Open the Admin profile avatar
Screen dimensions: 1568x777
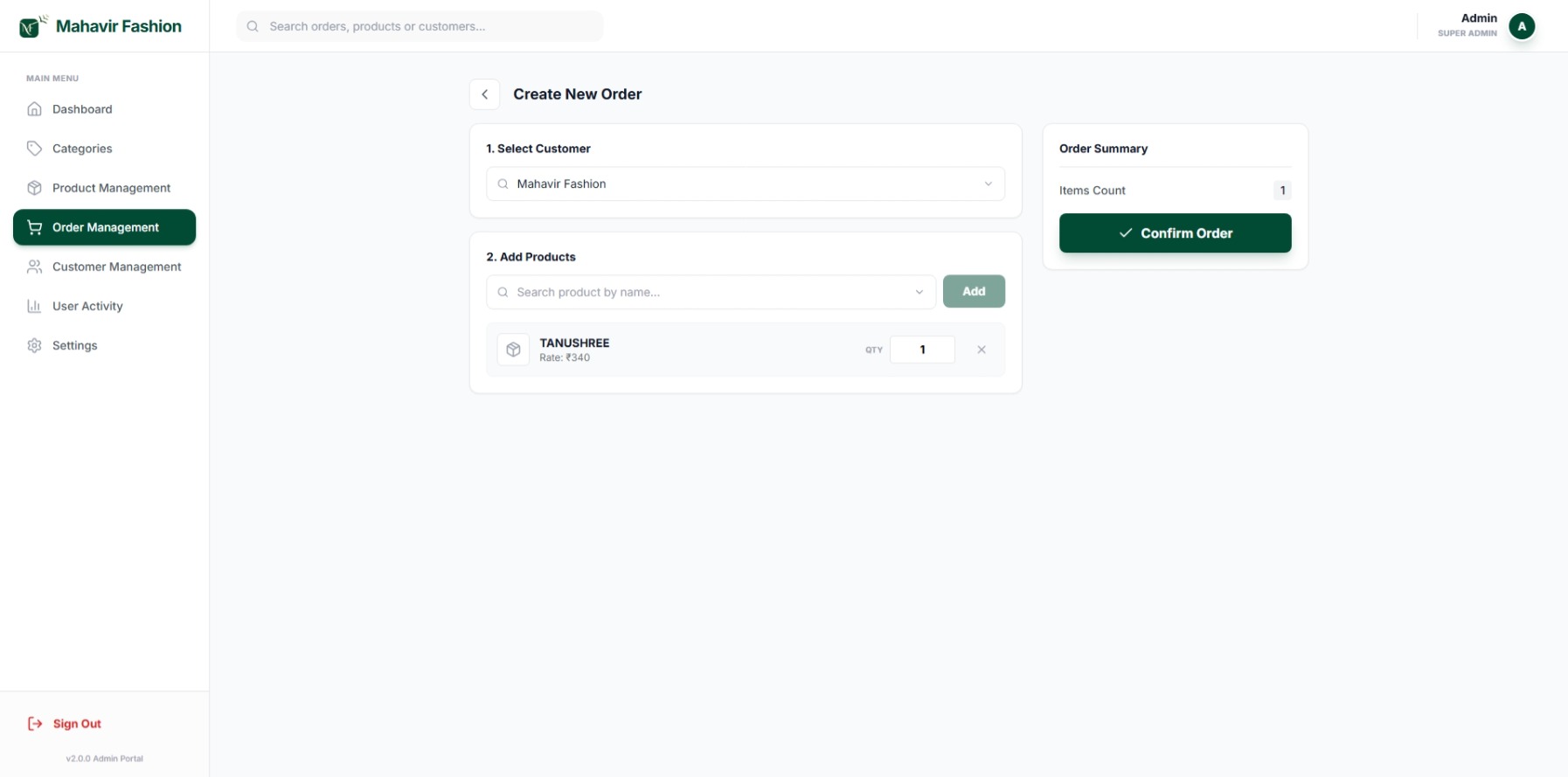(1522, 26)
